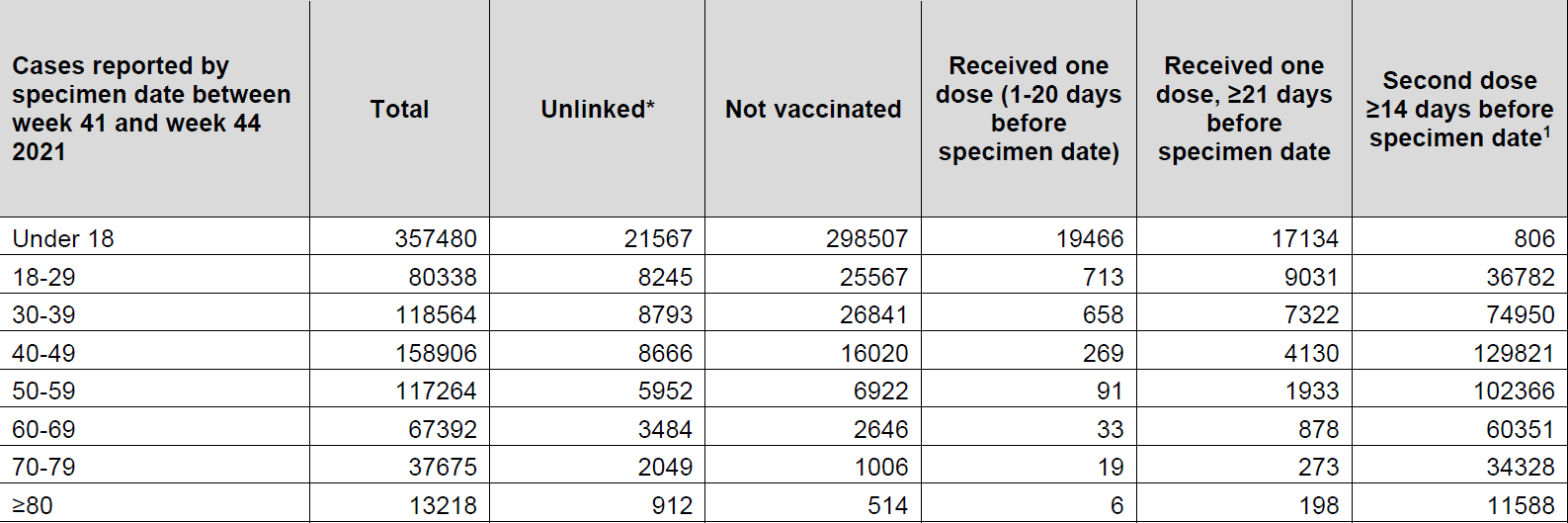Select the Unlinked* column header
This screenshot has height=523, width=1568.
[x=598, y=109]
